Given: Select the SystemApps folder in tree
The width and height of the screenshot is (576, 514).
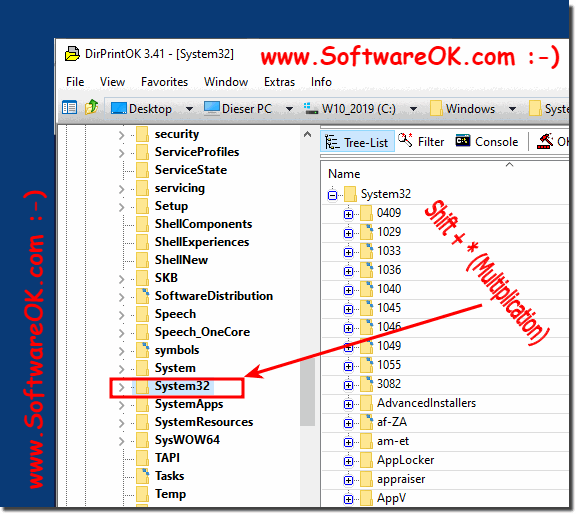Looking at the screenshot, I should click(189, 404).
